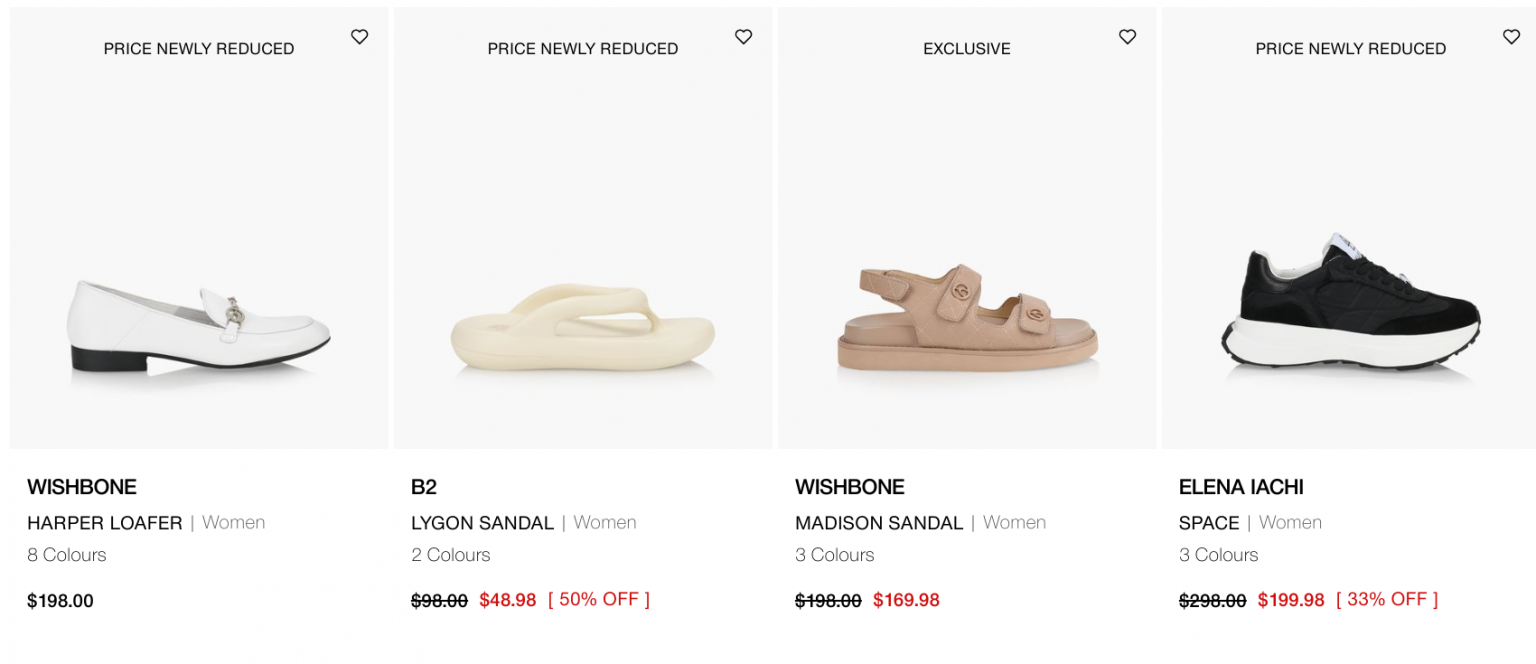The image size is (1536, 664).
Task: Click the heart icon on the Lygon Sandal
Action: click(743, 36)
